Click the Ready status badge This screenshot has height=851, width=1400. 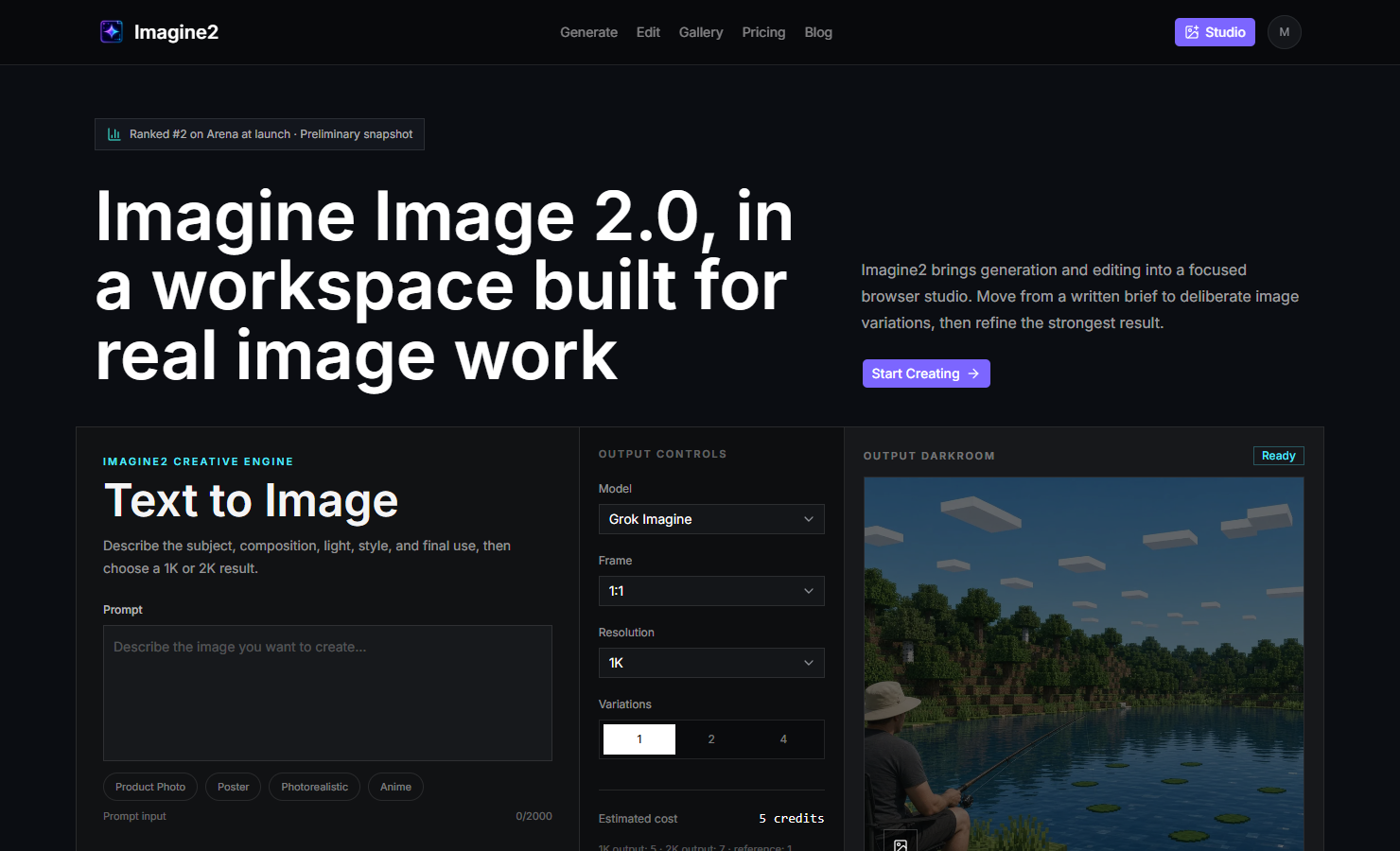(x=1279, y=456)
